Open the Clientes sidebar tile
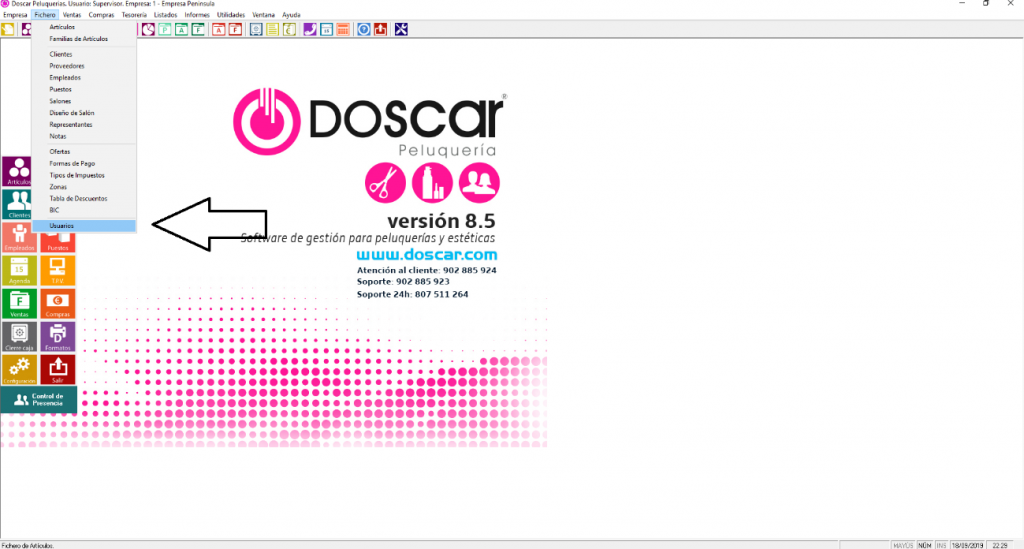 click(x=17, y=204)
